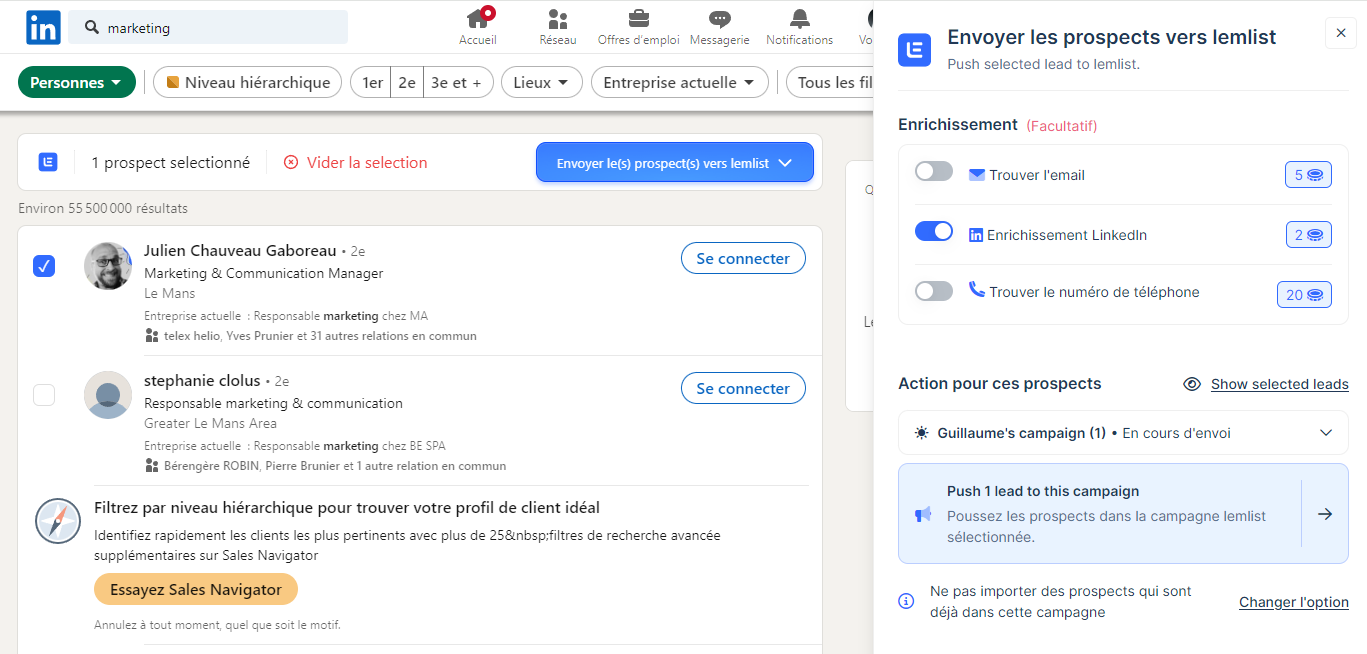This screenshot has height=654, width=1367.
Task: Toggle the 2e connection filter
Action: pos(407,83)
